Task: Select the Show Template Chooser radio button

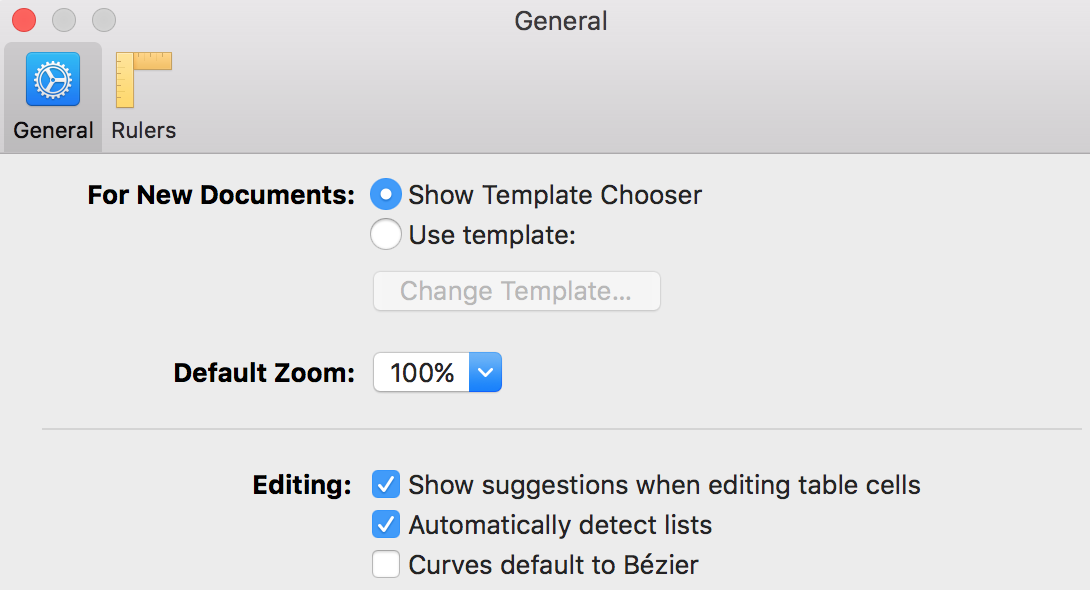Action: click(386, 195)
